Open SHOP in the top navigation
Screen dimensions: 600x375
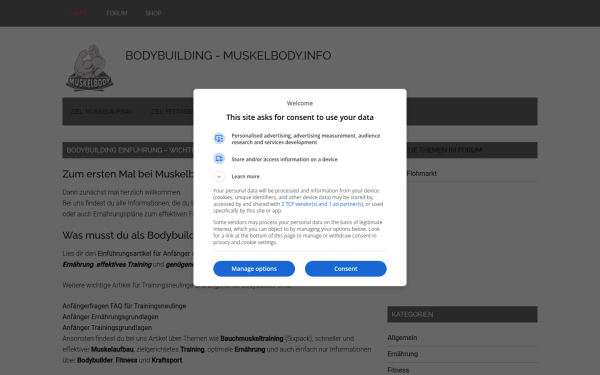click(x=153, y=13)
